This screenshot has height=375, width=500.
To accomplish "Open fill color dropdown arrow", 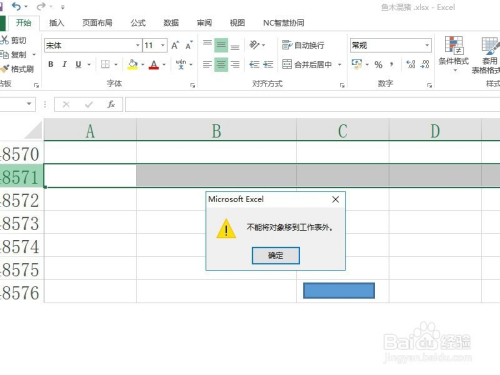I will pos(143,64).
